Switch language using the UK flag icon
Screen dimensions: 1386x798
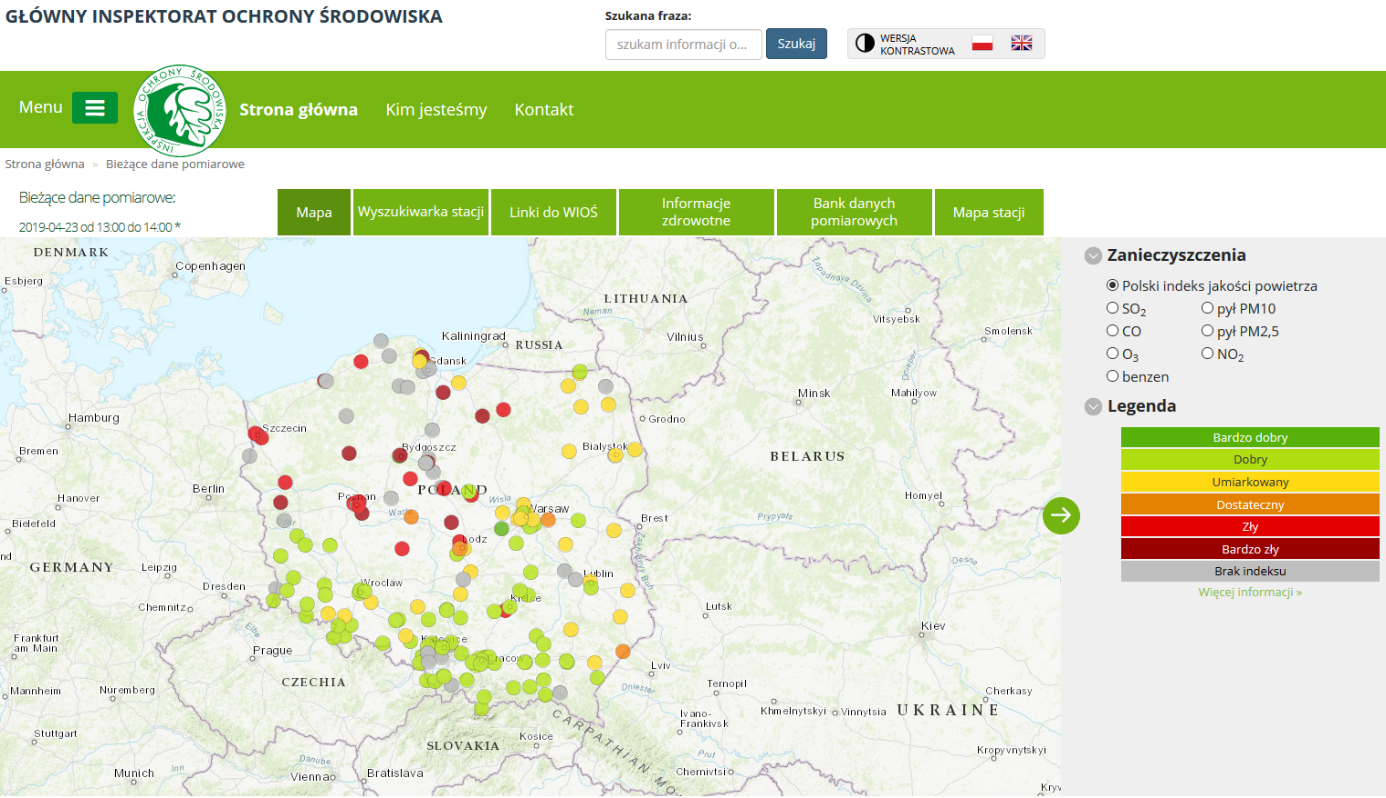(1021, 43)
